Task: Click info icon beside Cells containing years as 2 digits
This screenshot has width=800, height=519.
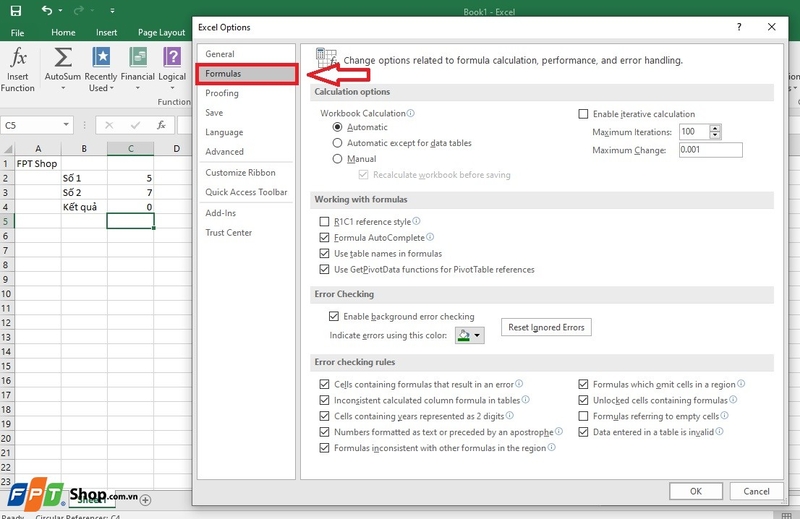Action: coord(510,415)
